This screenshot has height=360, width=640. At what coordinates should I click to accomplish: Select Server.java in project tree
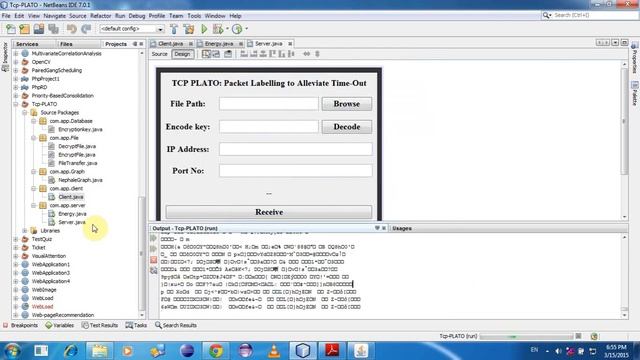pyautogui.click(x=72, y=222)
